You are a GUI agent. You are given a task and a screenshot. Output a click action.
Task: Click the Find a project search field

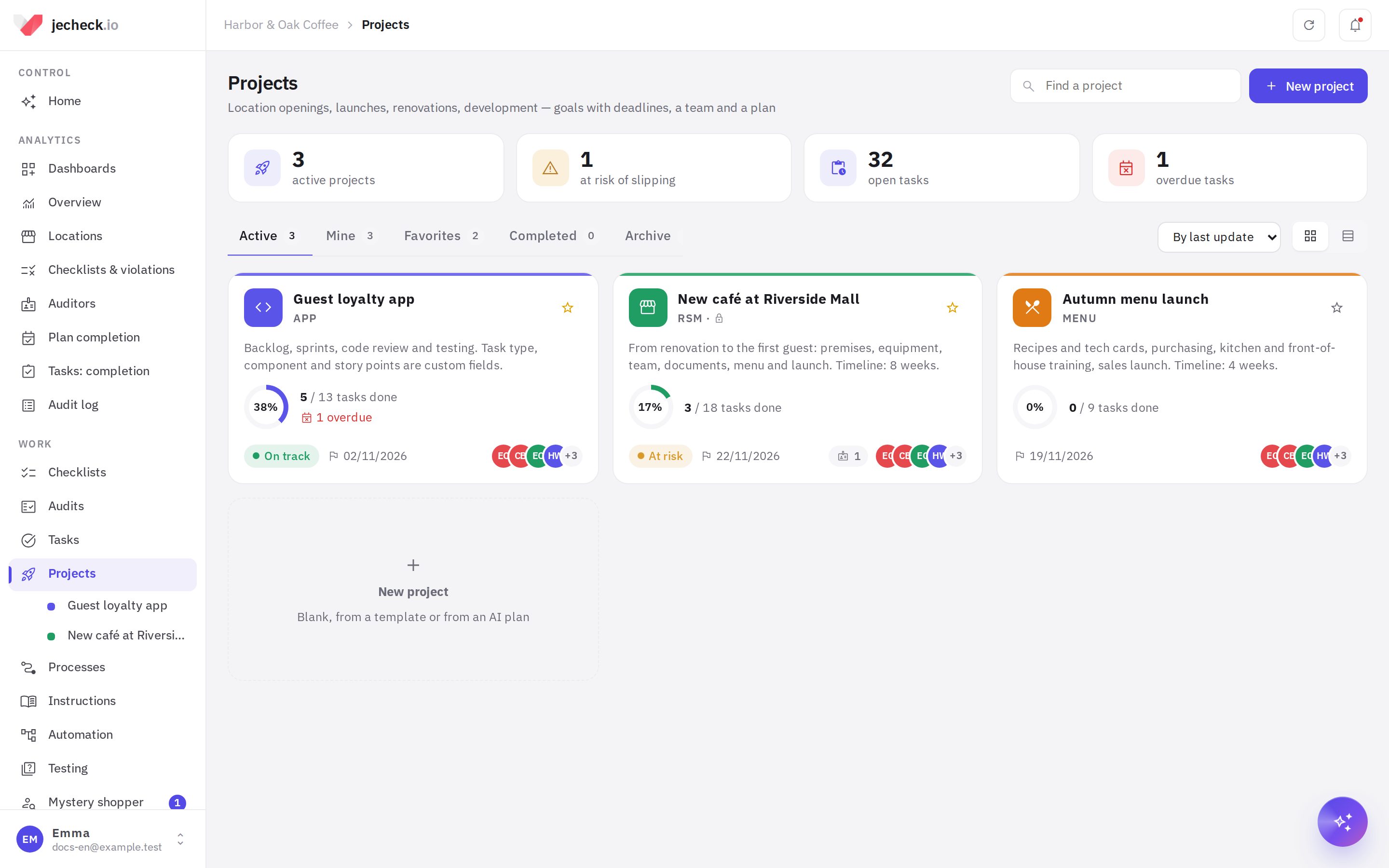tap(1125, 86)
